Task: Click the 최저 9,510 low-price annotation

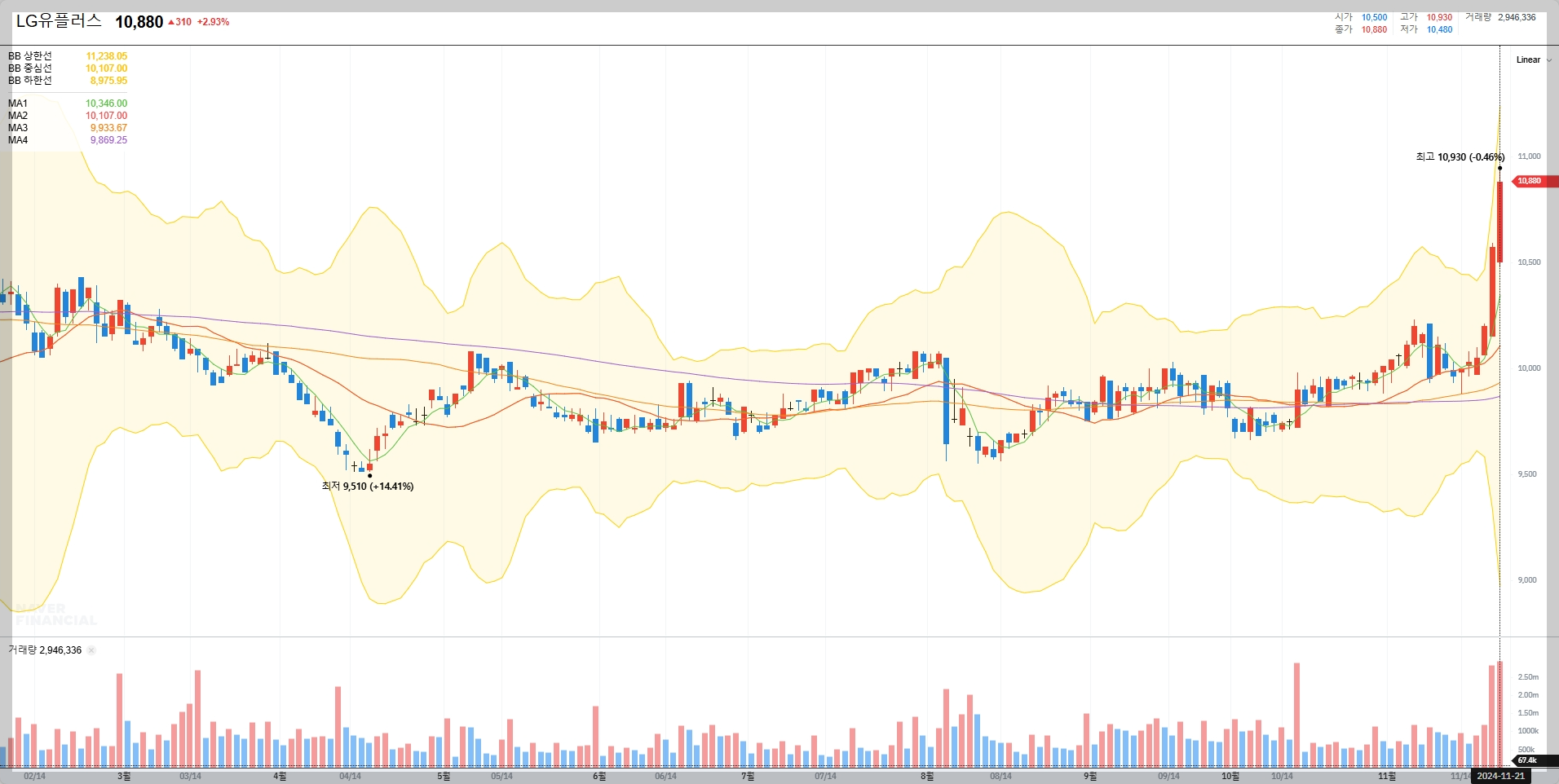Action: point(368,487)
